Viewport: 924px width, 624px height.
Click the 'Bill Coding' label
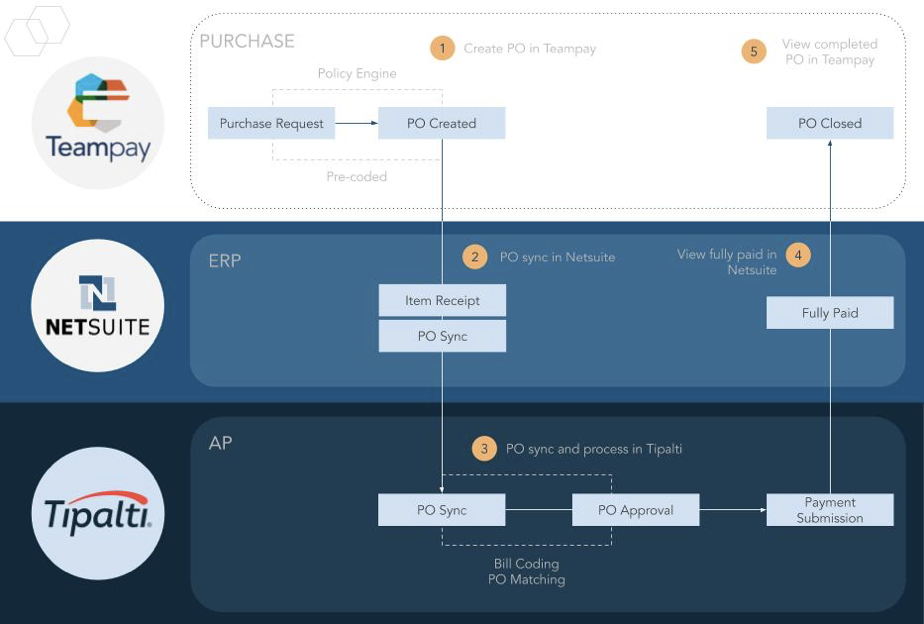(x=526, y=564)
